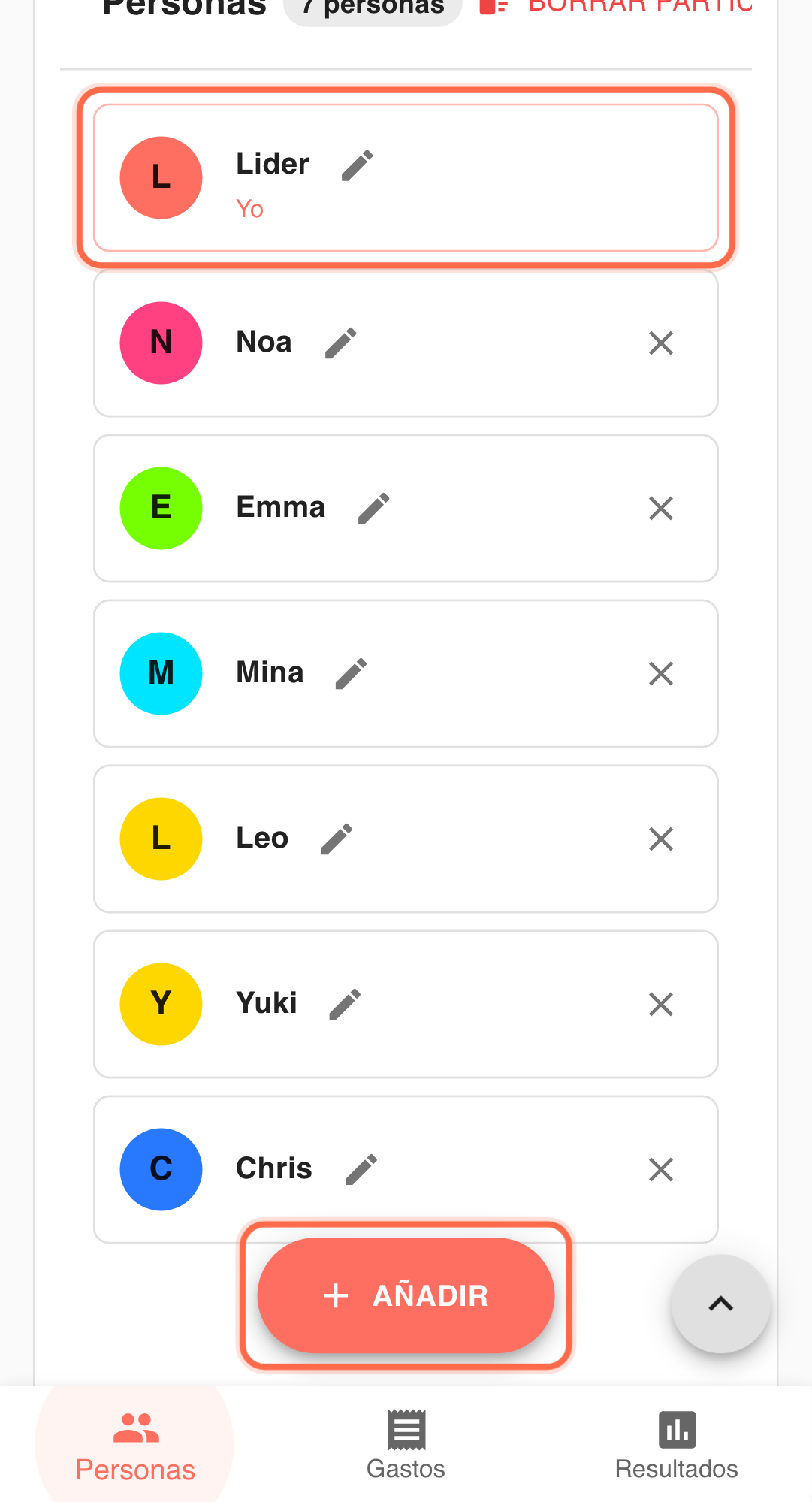Viewport: 812px width, 1502px height.
Task: Switch to the Gastos tab
Action: [406, 1445]
